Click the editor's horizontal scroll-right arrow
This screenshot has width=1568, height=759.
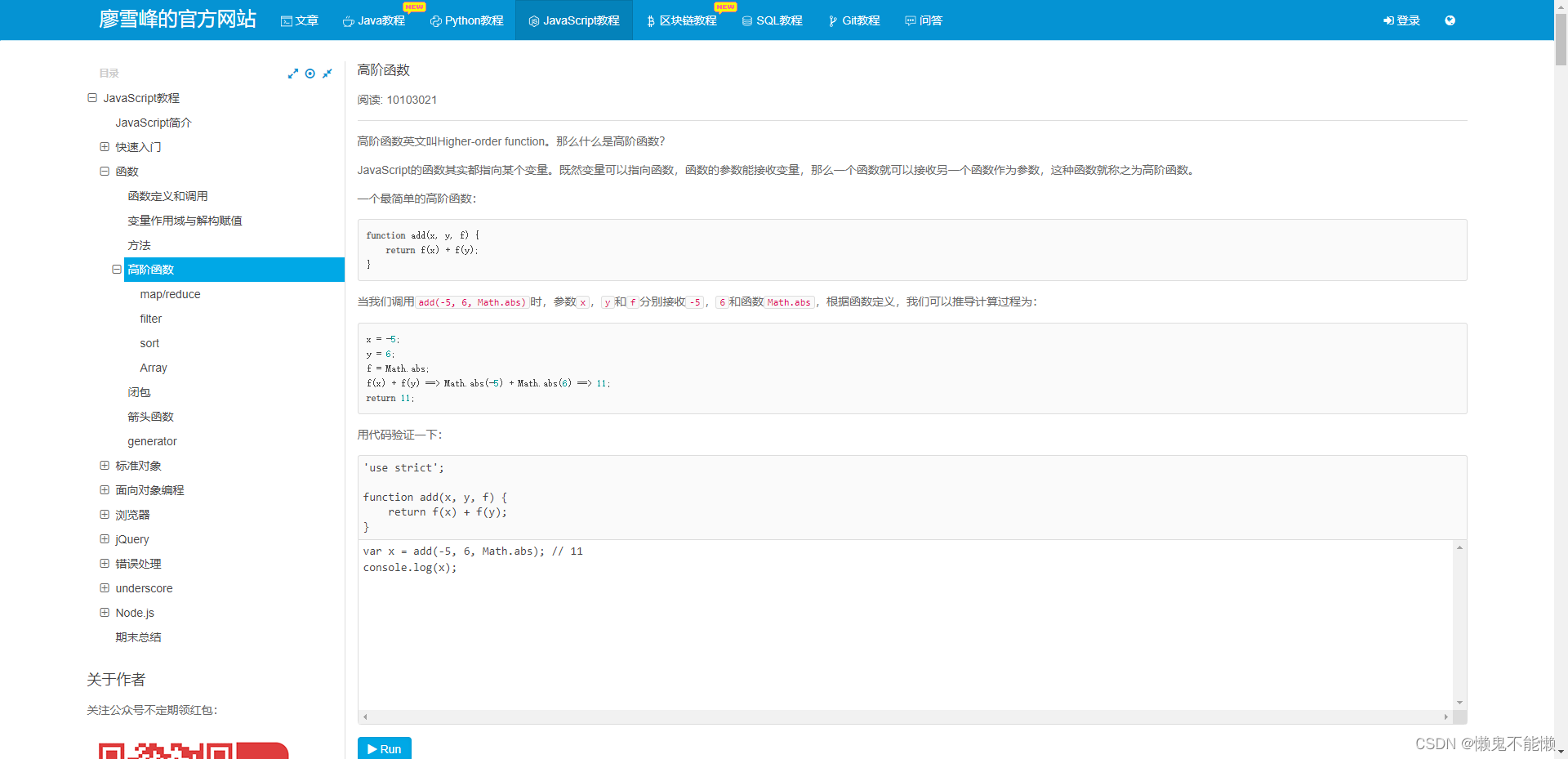click(1445, 717)
